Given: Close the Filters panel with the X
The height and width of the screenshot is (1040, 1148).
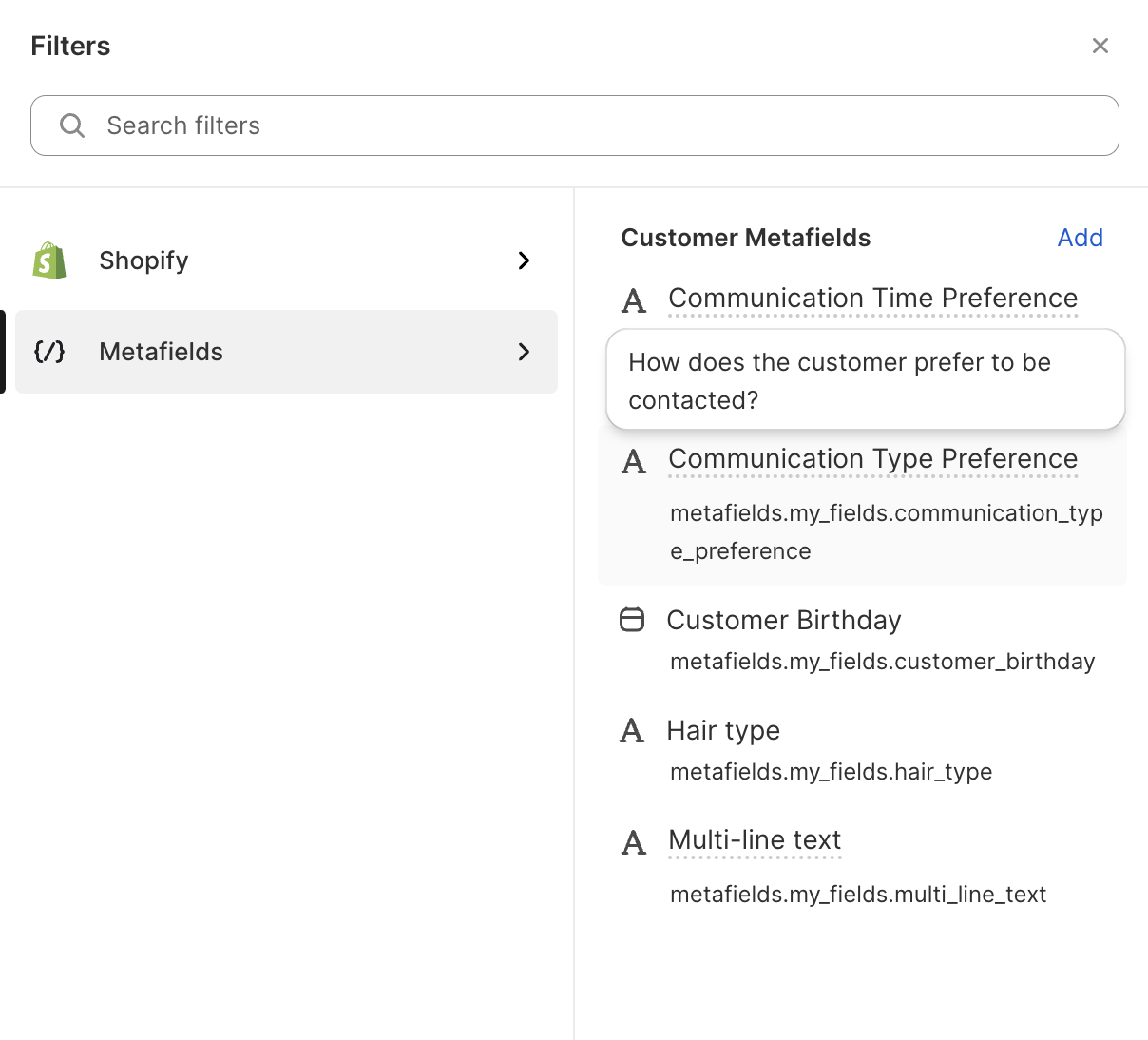Looking at the screenshot, I should (1100, 46).
